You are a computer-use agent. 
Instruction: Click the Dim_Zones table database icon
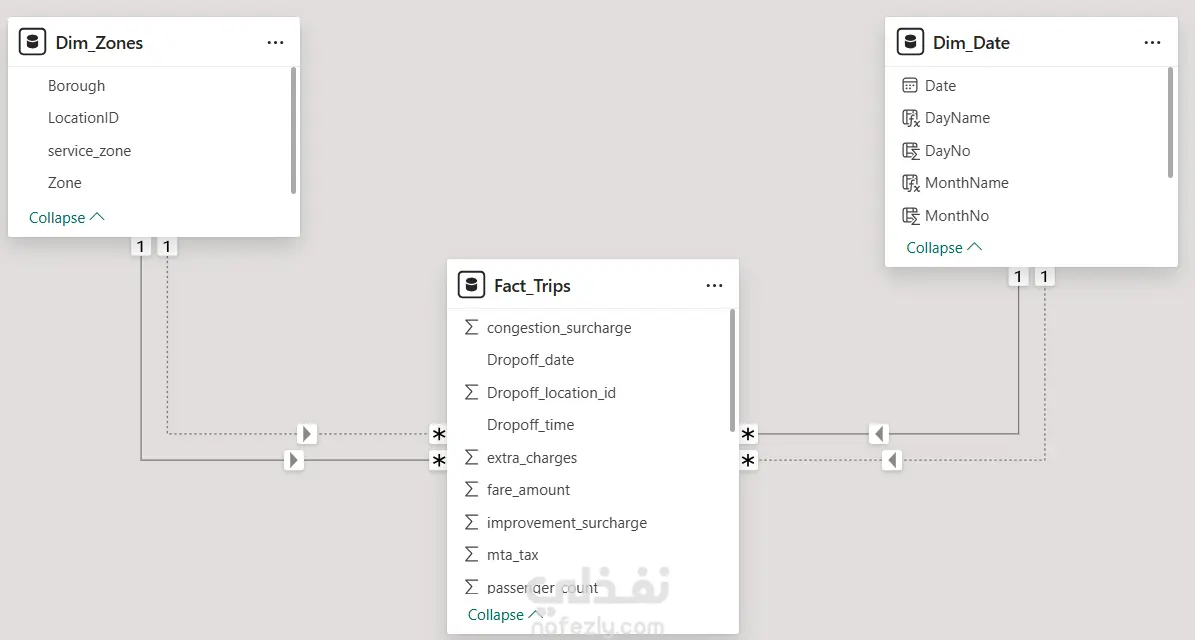(33, 42)
